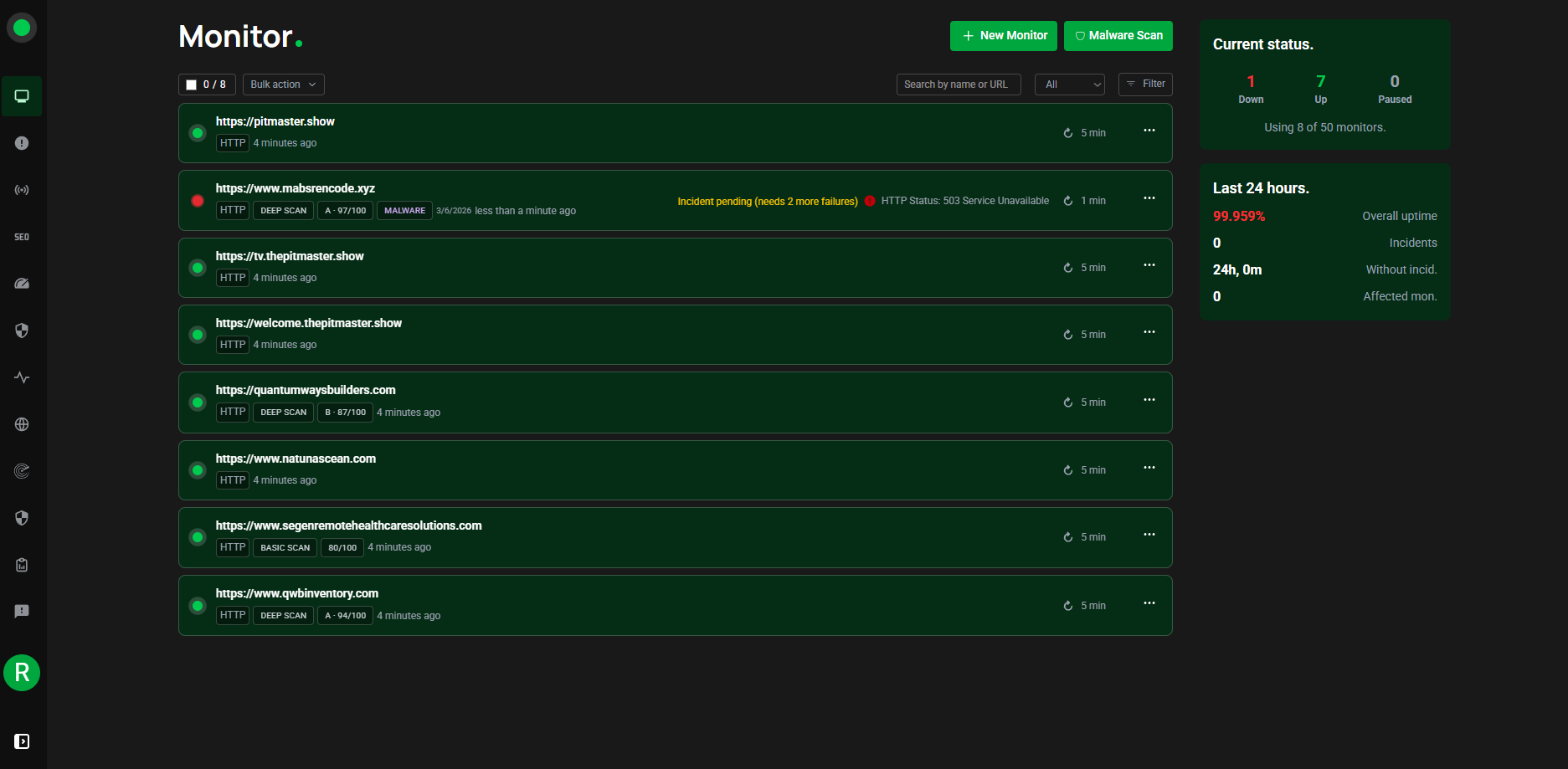Viewport: 1568px width, 769px height.
Task: Expand the All status filter dropdown
Action: coord(1069,84)
